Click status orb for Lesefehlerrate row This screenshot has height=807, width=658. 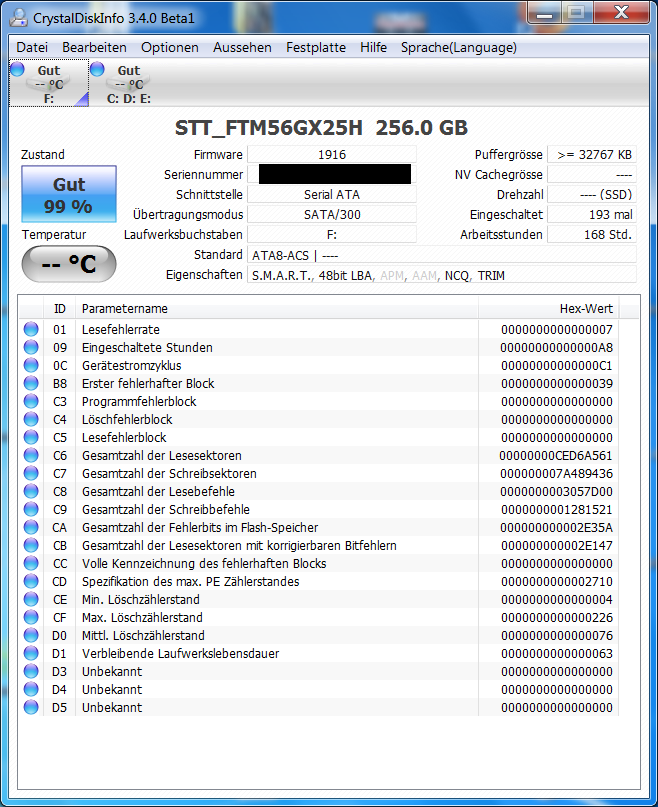tap(31, 329)
